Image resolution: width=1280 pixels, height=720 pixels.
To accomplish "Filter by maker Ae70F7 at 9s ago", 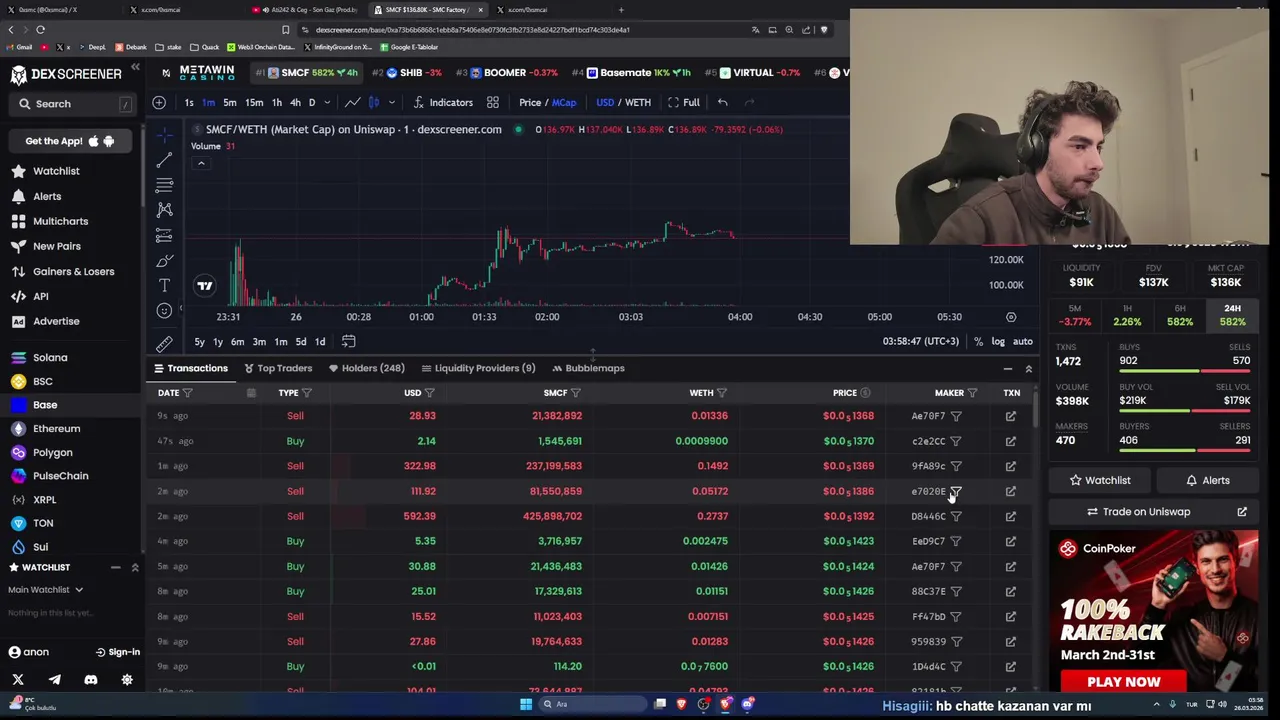I will point(956,416).
